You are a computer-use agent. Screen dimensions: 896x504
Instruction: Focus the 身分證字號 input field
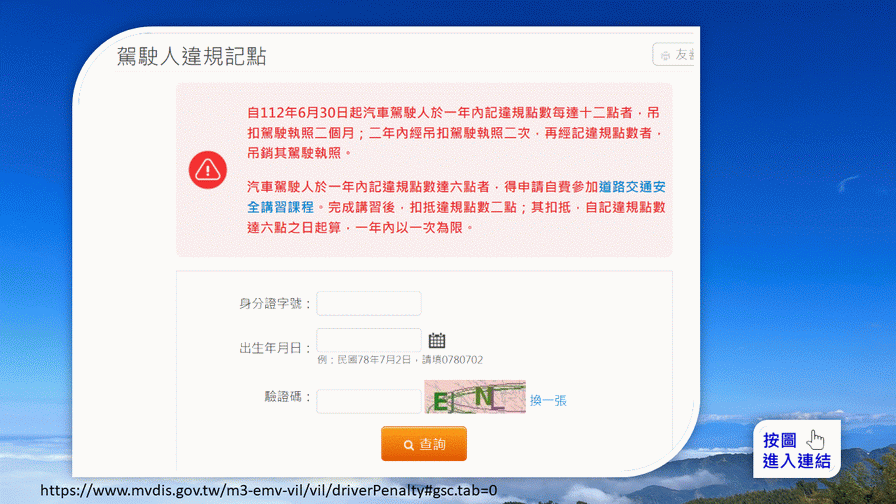(x=369, y=303)
